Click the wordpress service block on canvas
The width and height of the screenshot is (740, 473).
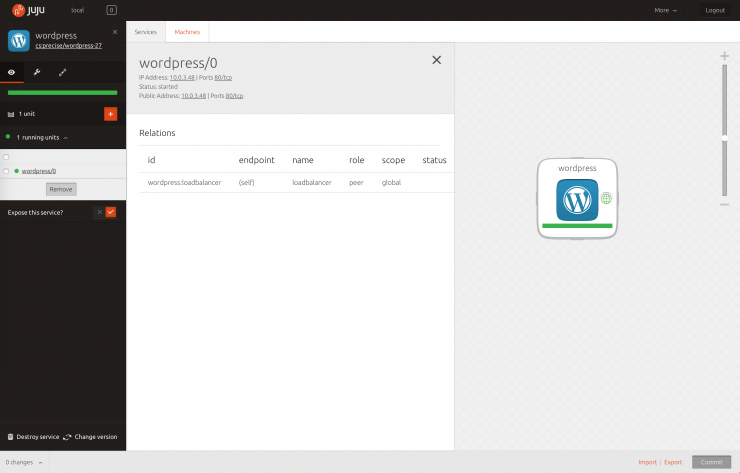pos(577,198)
